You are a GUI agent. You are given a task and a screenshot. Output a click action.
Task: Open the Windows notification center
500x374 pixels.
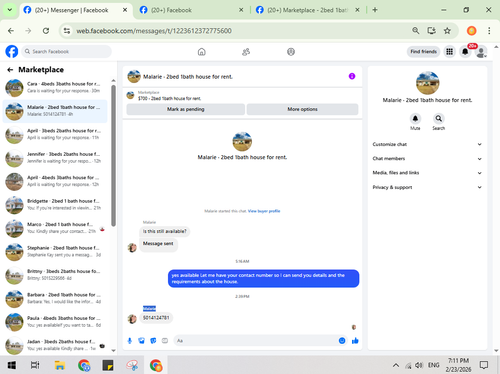click(x=484, y=365)
